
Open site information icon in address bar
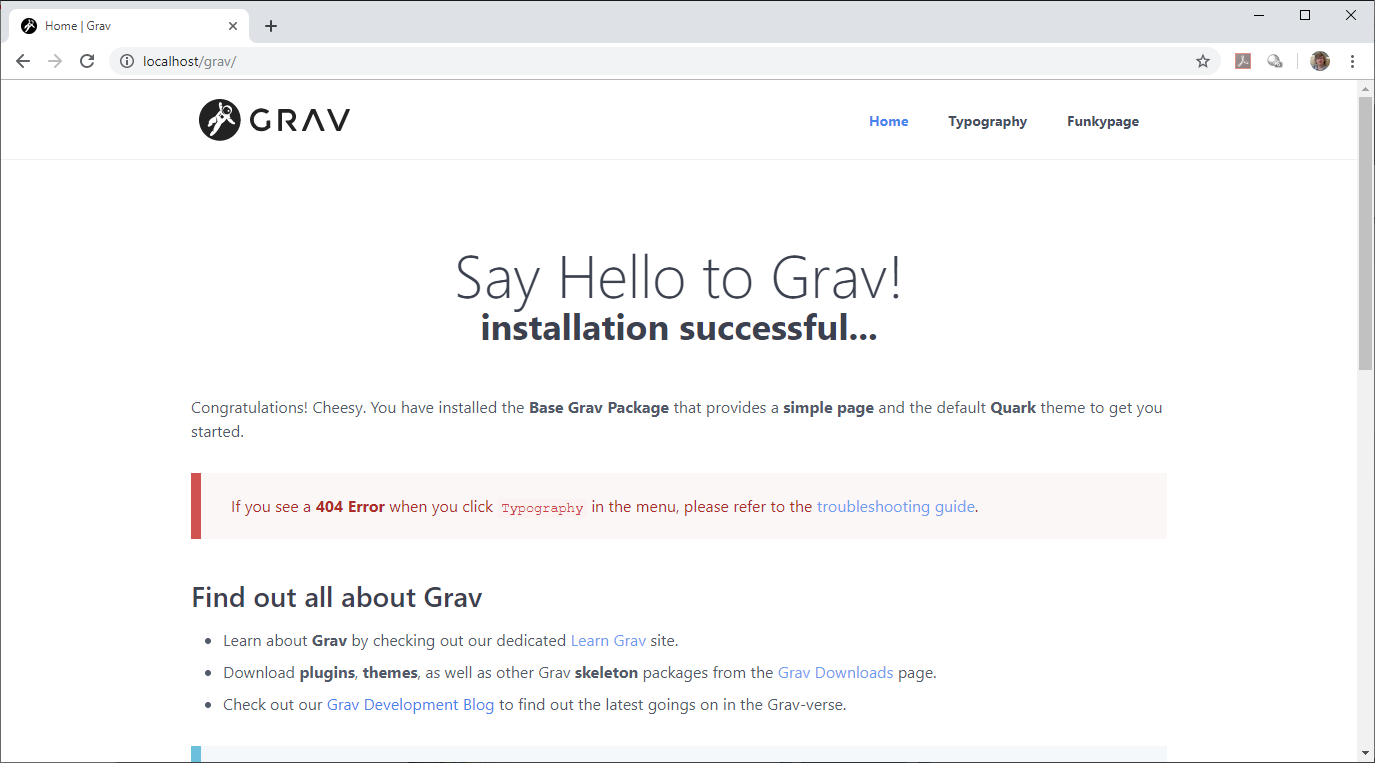[127, 61]
